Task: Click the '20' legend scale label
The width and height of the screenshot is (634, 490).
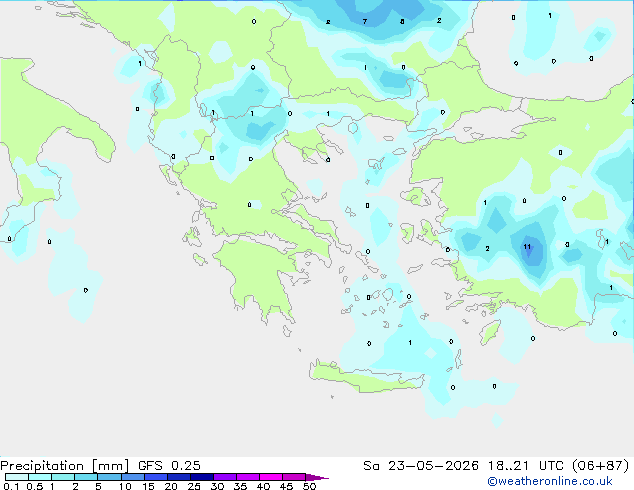Action: coord(171,486)
